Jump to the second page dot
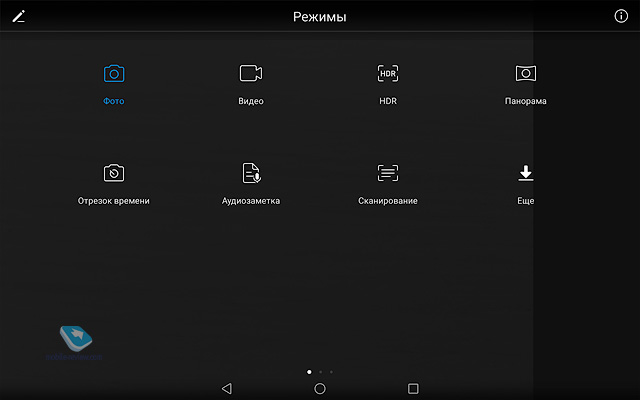Viewport: 640px width, 400px height. (320, 371)
